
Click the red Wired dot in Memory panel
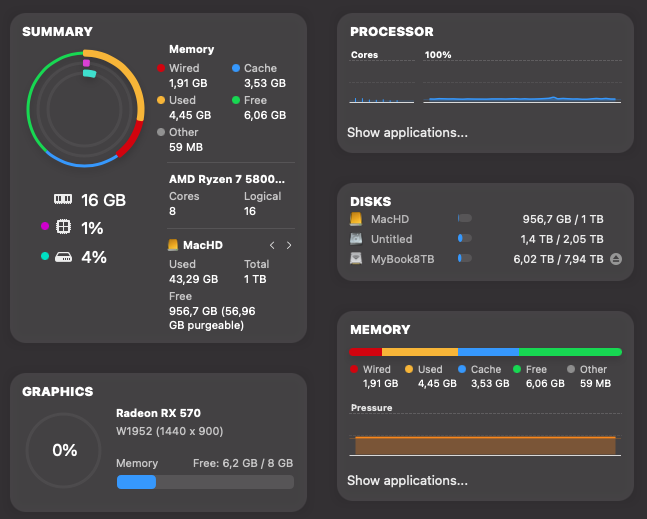click(x=354, y=369)
